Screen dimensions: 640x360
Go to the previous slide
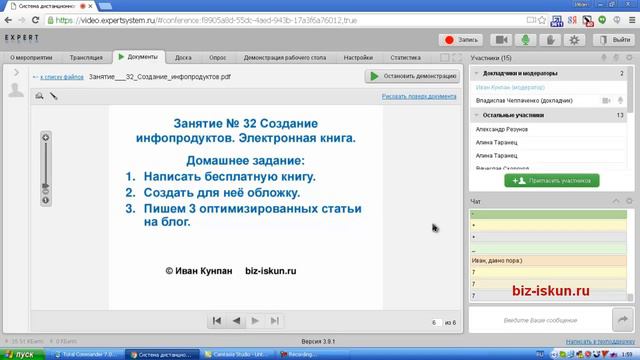click(236, 321)
